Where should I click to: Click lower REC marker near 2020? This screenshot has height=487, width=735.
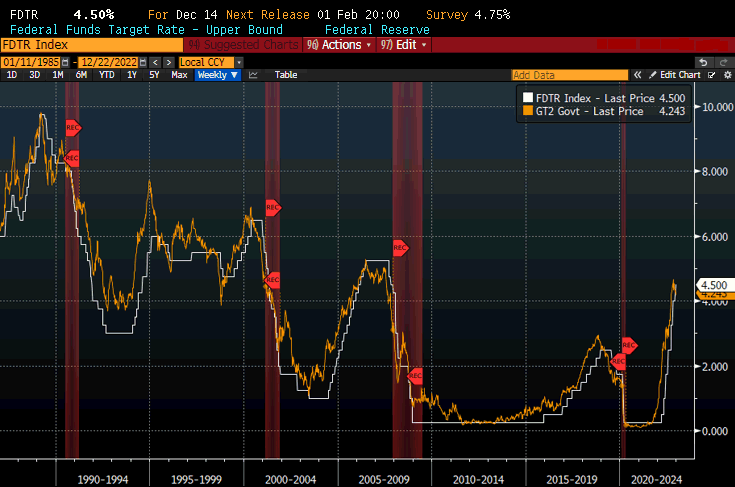[x=618, y=361]
